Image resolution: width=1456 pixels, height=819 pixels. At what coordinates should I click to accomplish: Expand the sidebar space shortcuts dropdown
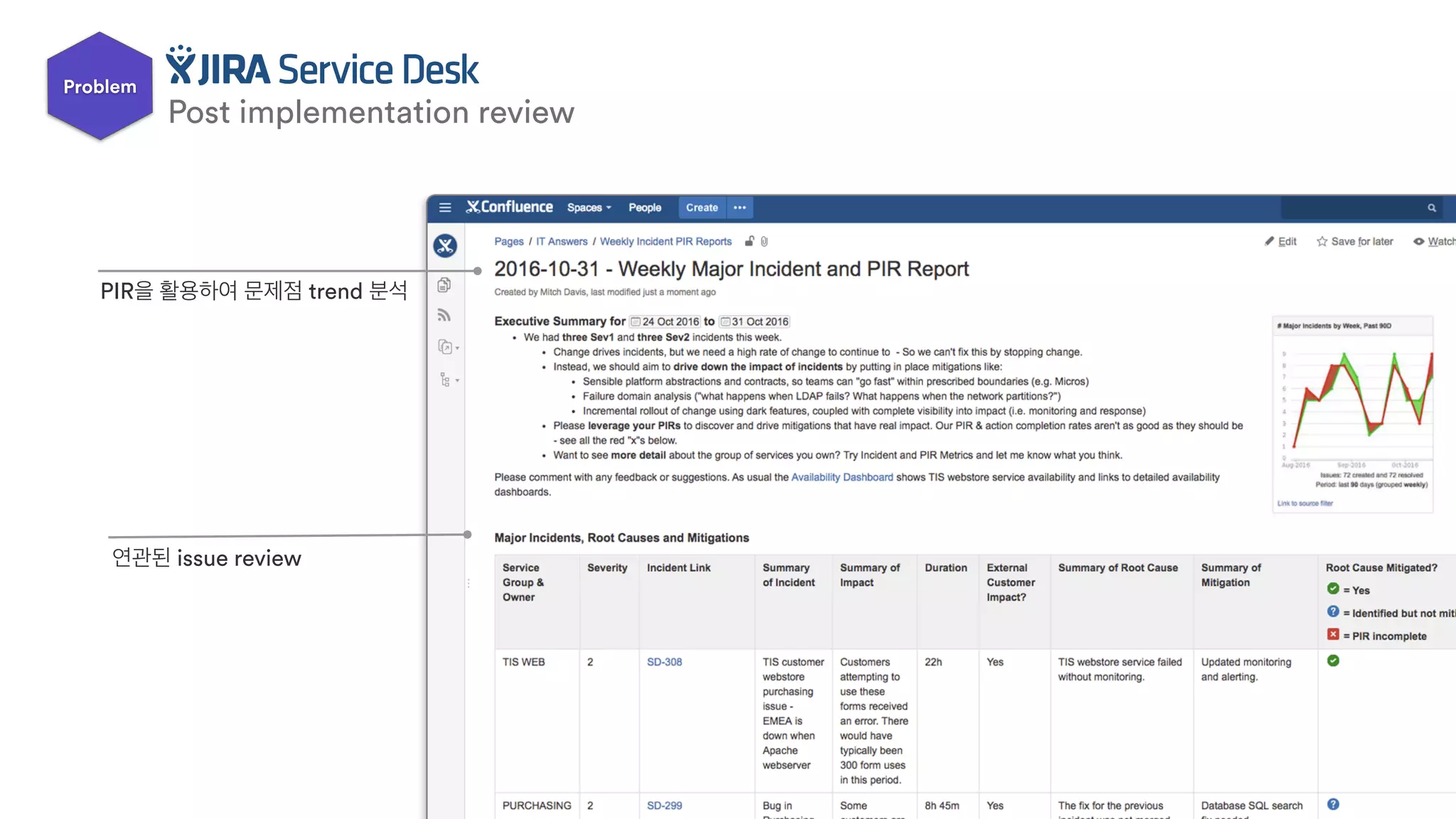[x=448, y=347]
